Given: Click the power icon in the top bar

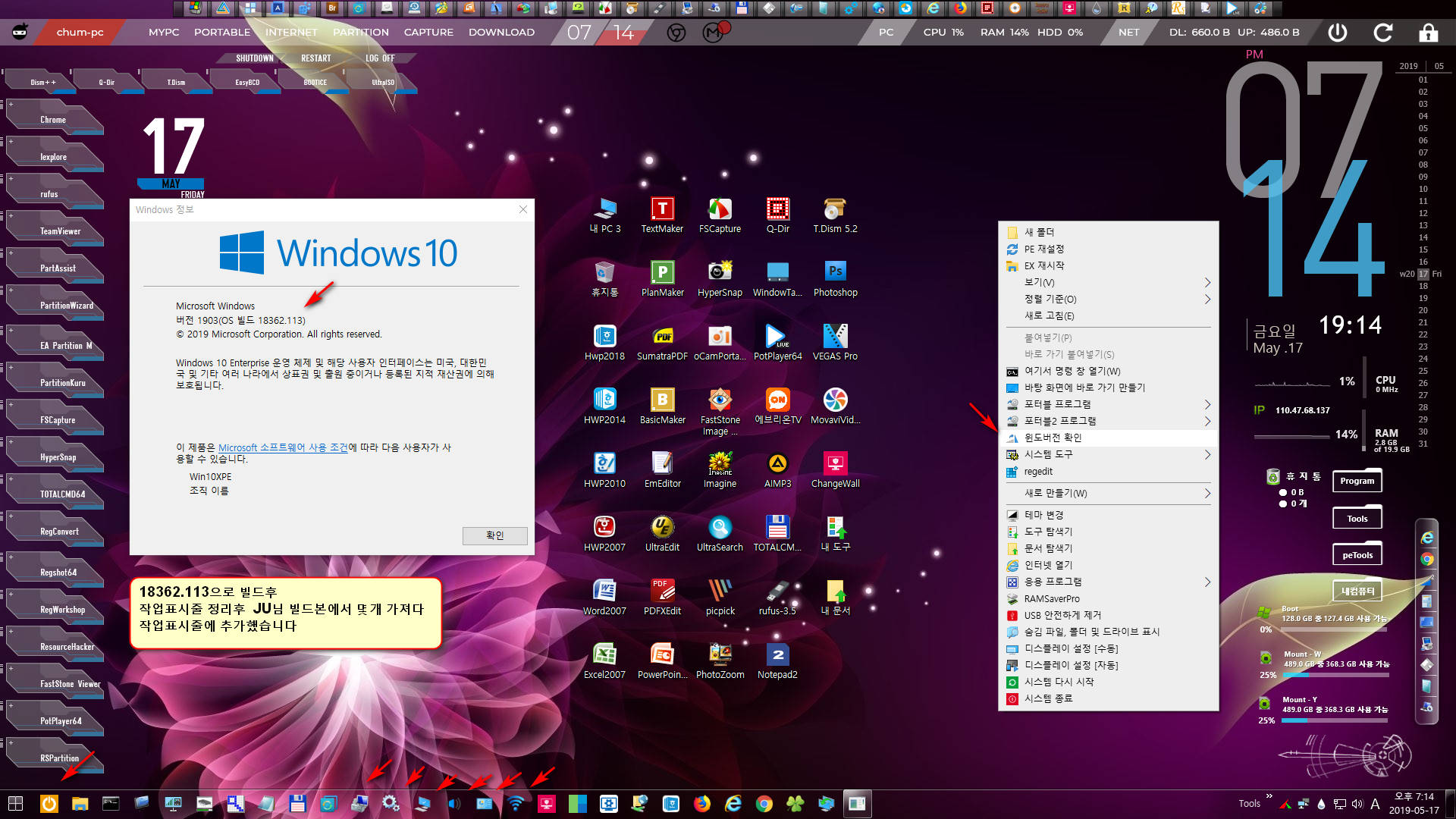Looking at the screenshot, I should click(1338, 33).
